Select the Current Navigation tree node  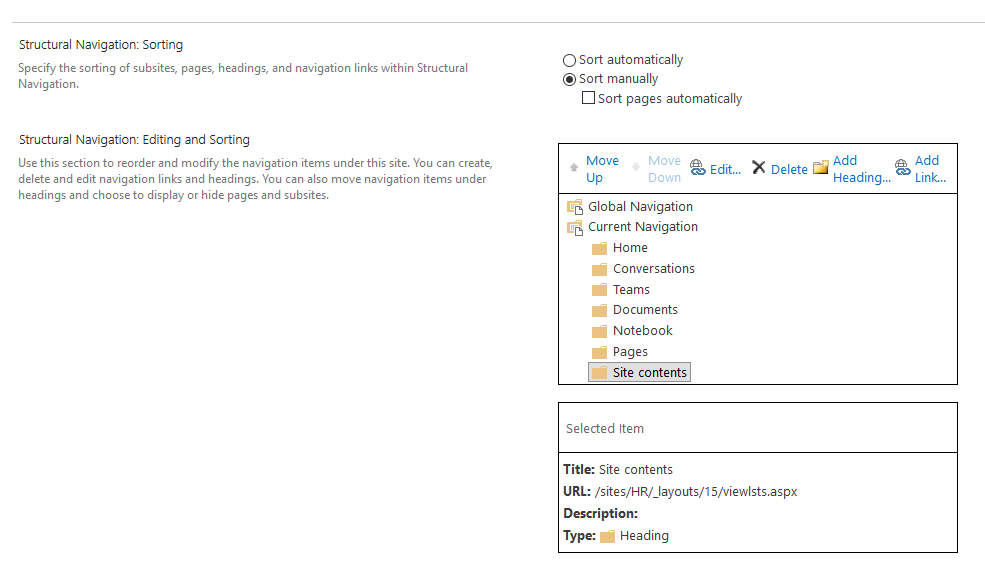[643, 227]
